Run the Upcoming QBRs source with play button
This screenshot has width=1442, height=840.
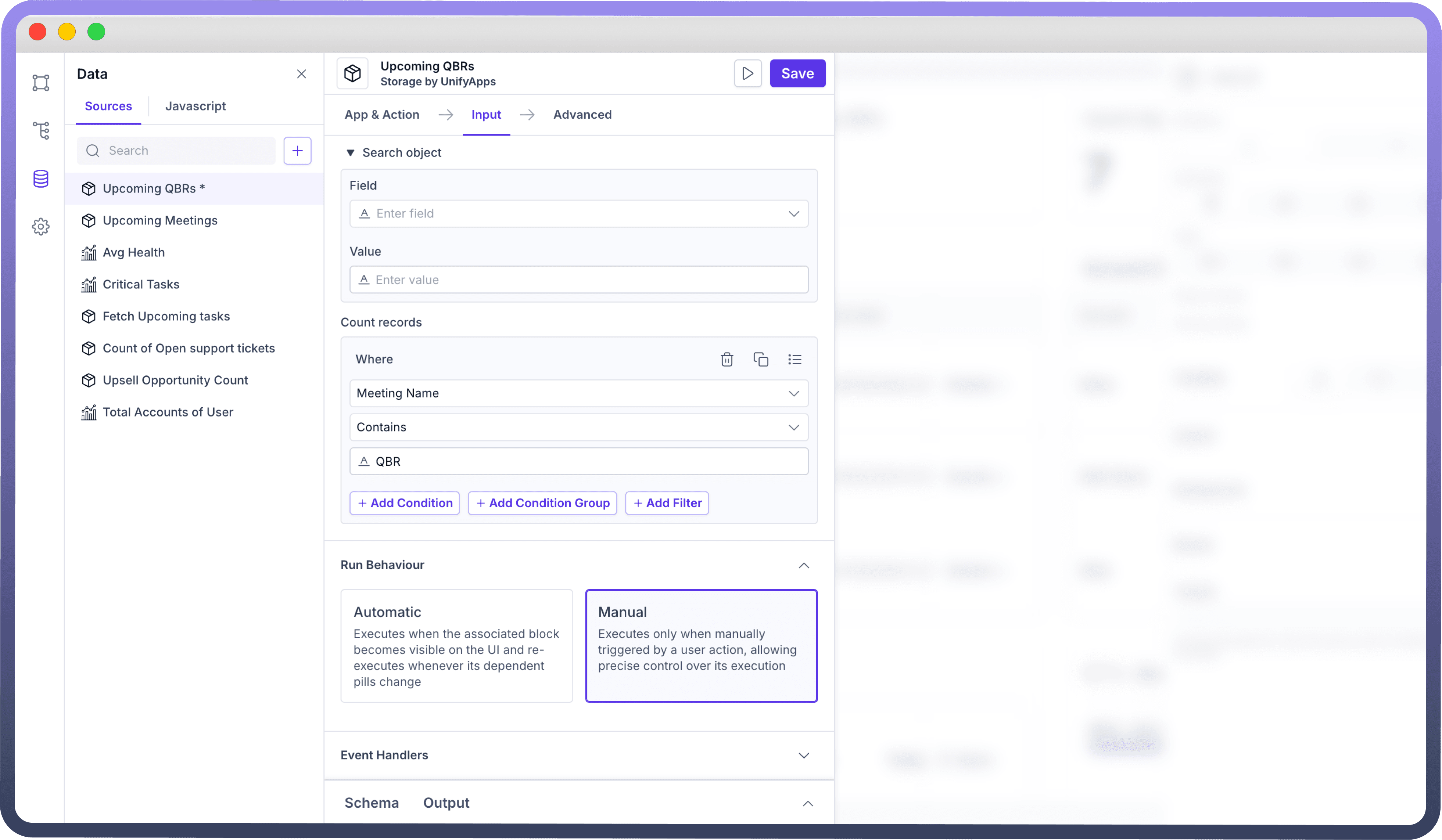[x=747, y=73]
